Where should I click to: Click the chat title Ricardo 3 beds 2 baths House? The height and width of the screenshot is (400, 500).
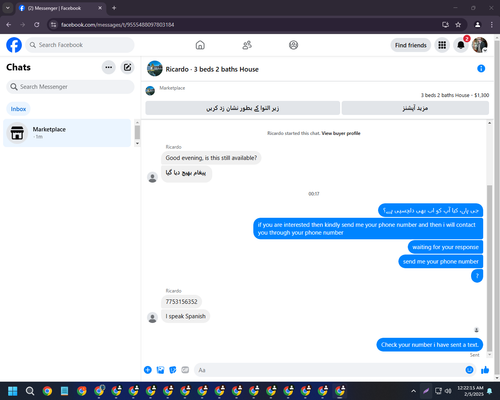pyautogui.click(x=212, y=69)
